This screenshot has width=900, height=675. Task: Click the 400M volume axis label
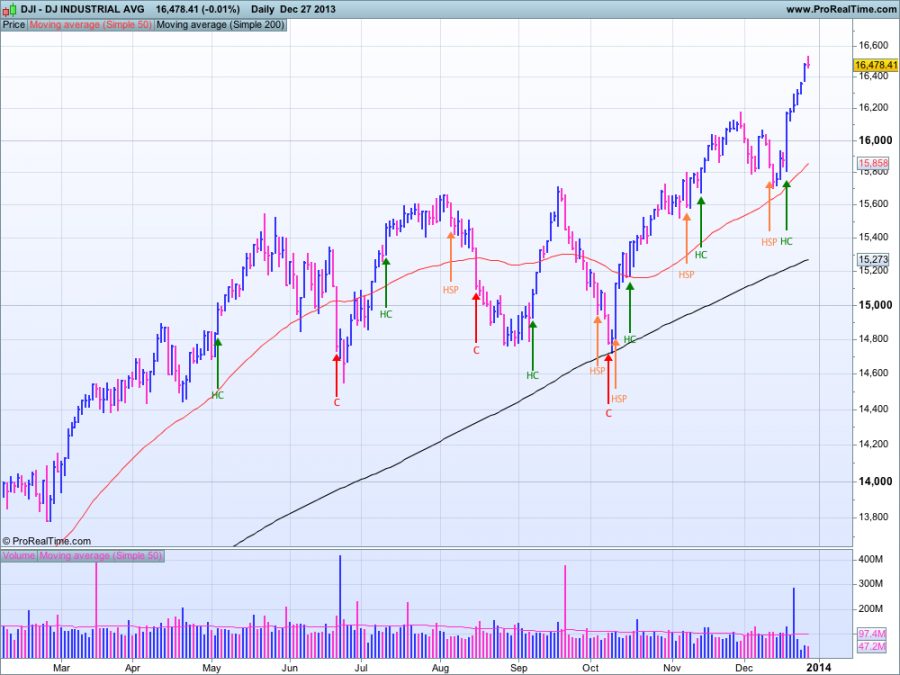point(871,559)
